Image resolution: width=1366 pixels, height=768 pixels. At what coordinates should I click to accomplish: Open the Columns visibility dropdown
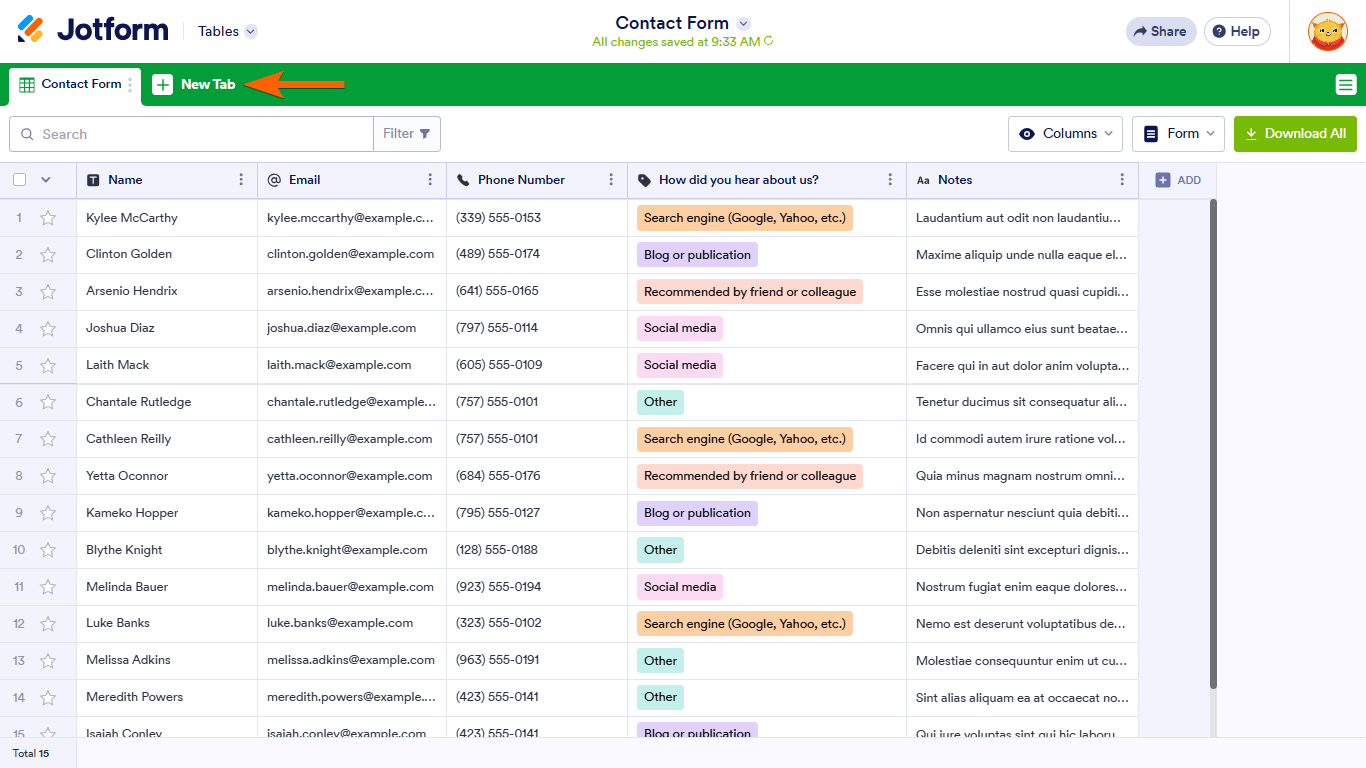click(1065, 133)
